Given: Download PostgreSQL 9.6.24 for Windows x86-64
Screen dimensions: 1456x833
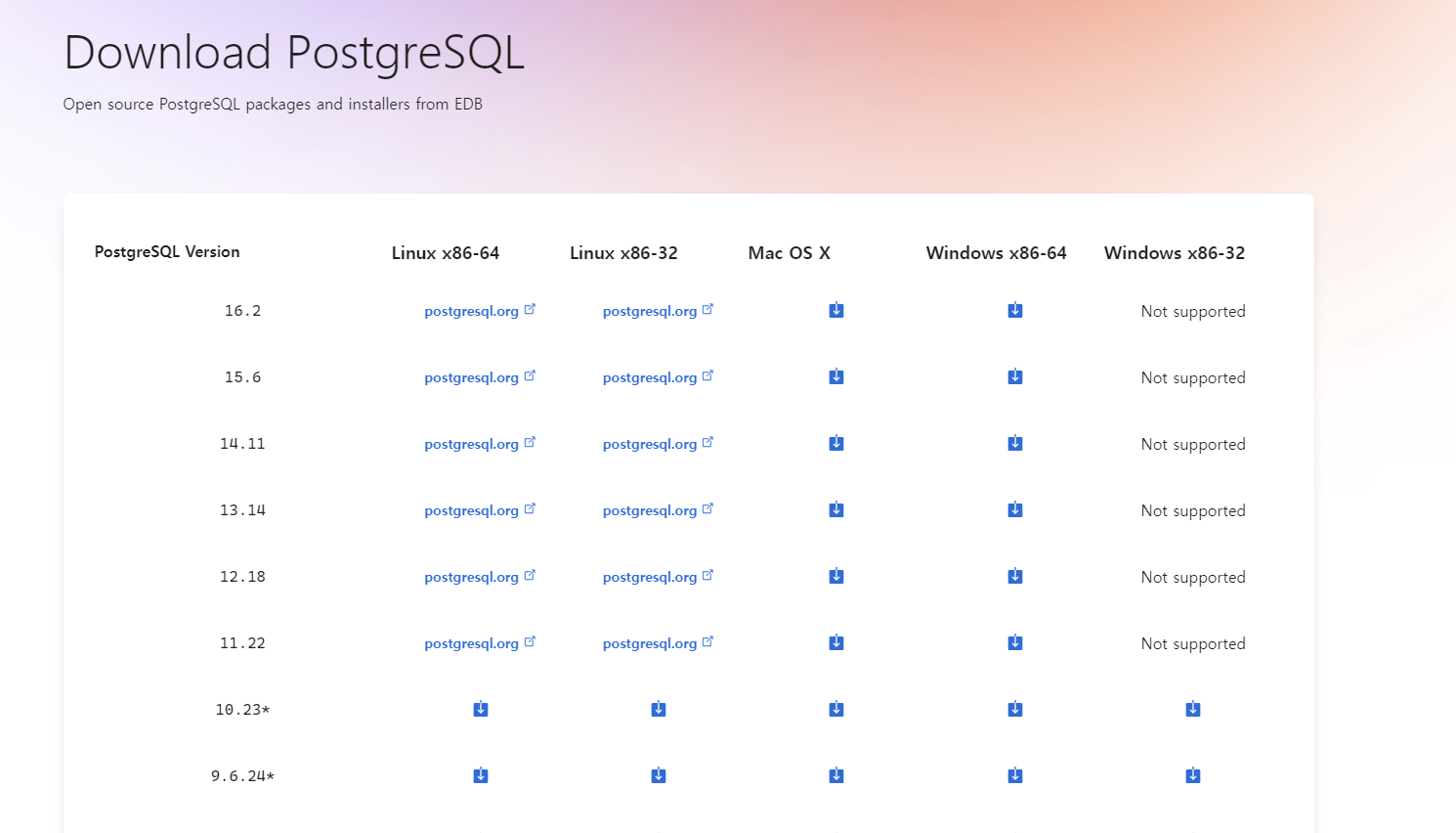Looking at the screenshot, I should (x=1015, y=775).
